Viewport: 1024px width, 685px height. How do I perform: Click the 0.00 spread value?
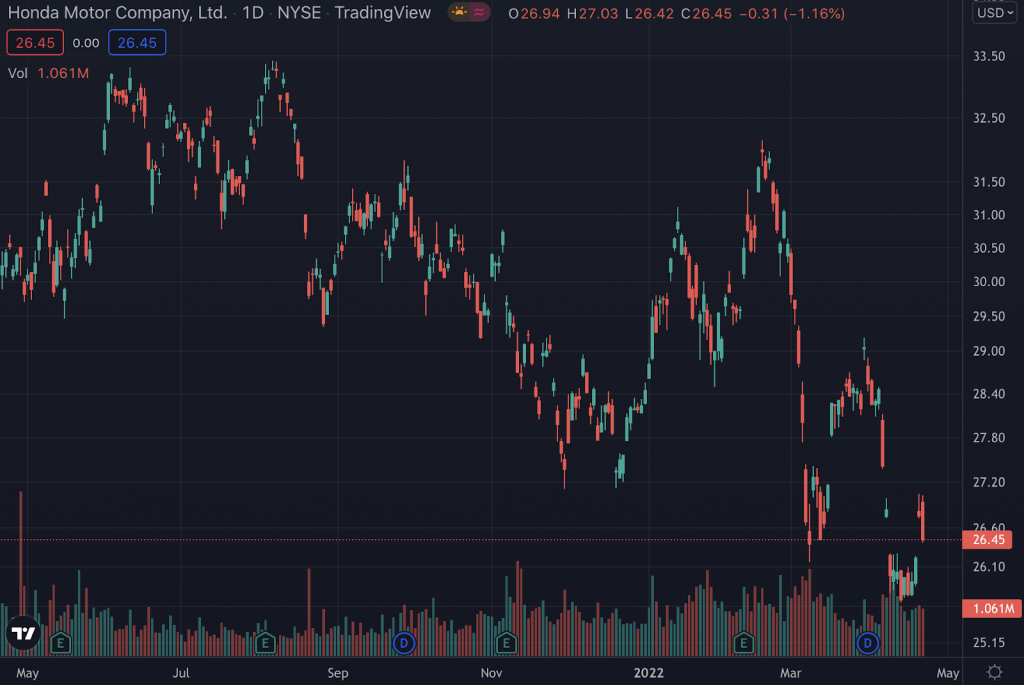pos(86,43)
